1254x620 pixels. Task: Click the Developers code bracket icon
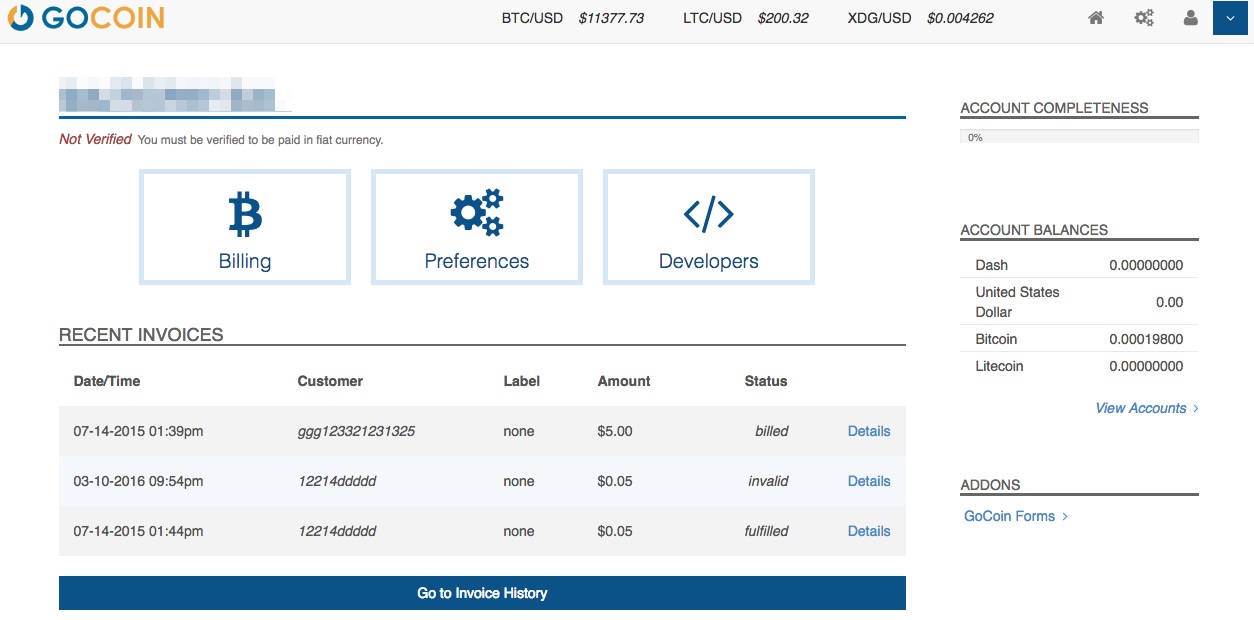pos(708,211)
